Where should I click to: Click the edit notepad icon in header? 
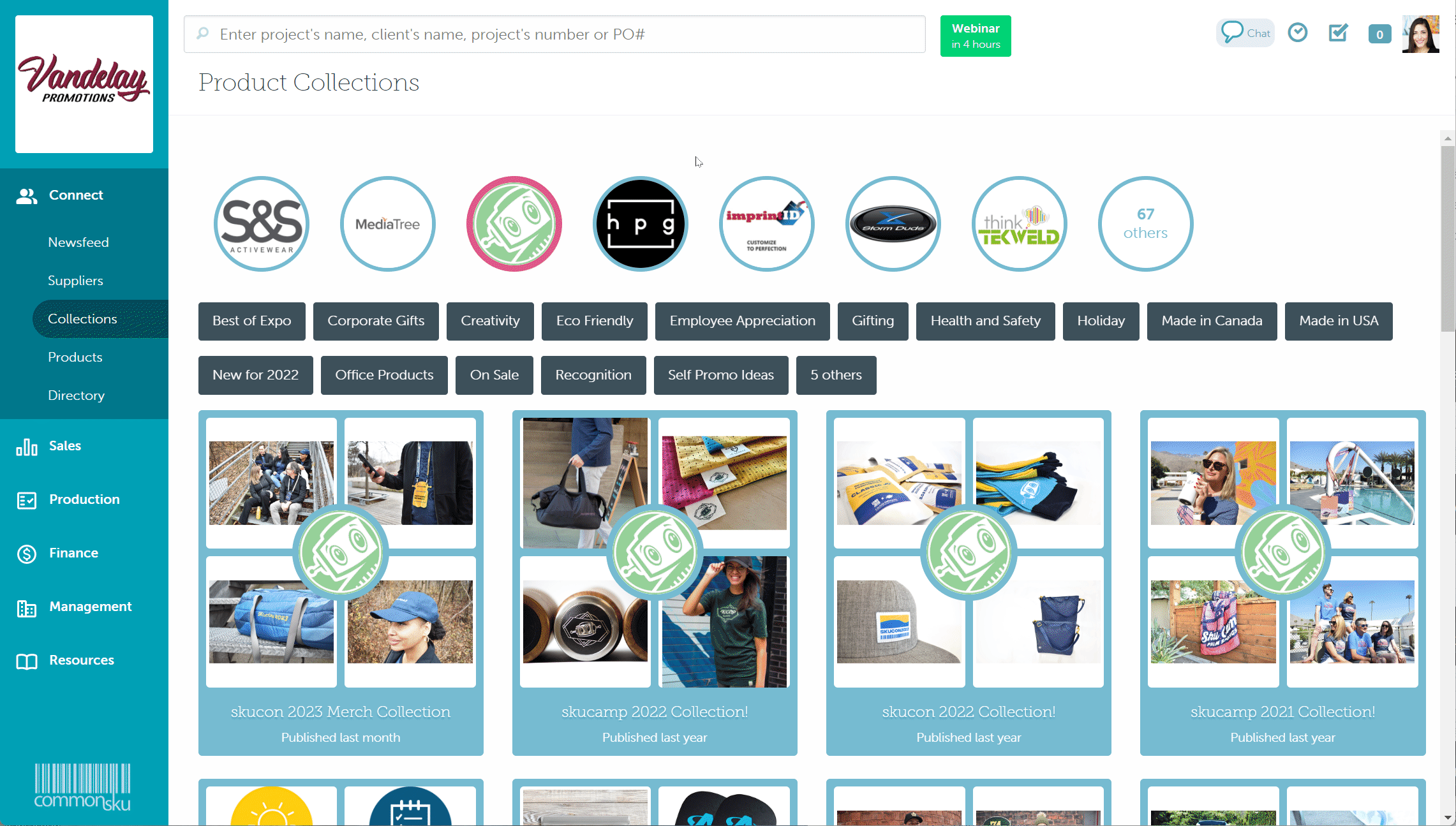[x=1338, y=33]
